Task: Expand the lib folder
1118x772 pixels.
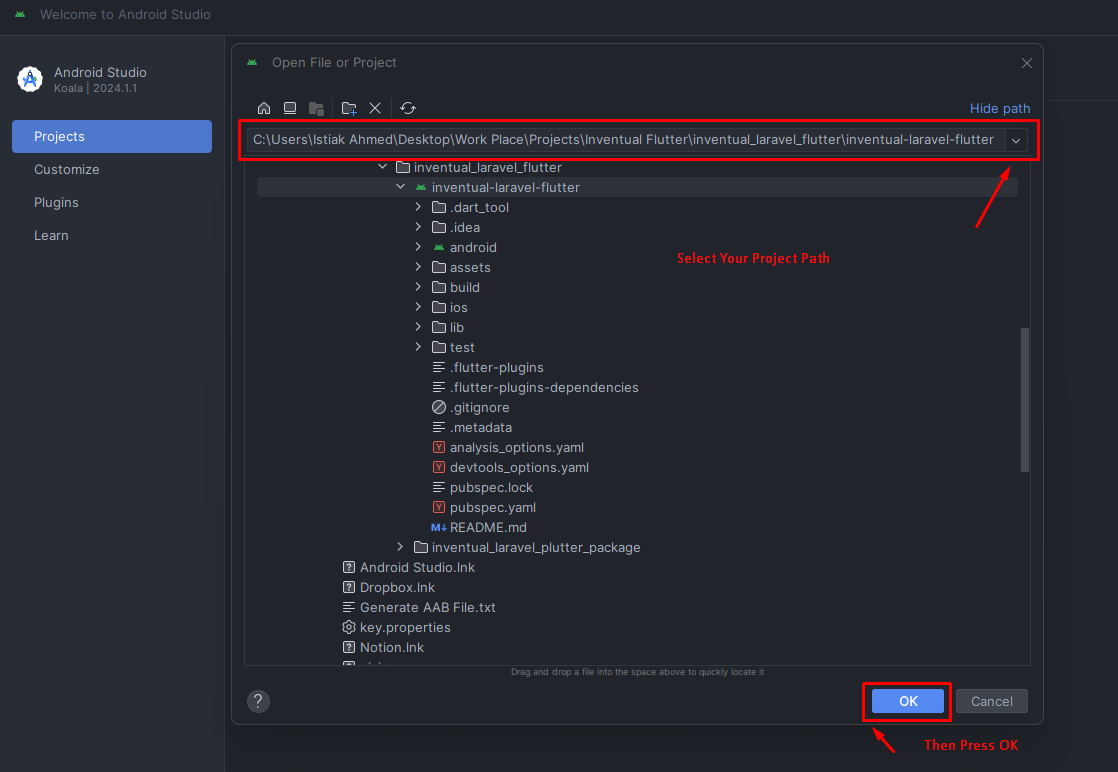Action: pos(418,327)
